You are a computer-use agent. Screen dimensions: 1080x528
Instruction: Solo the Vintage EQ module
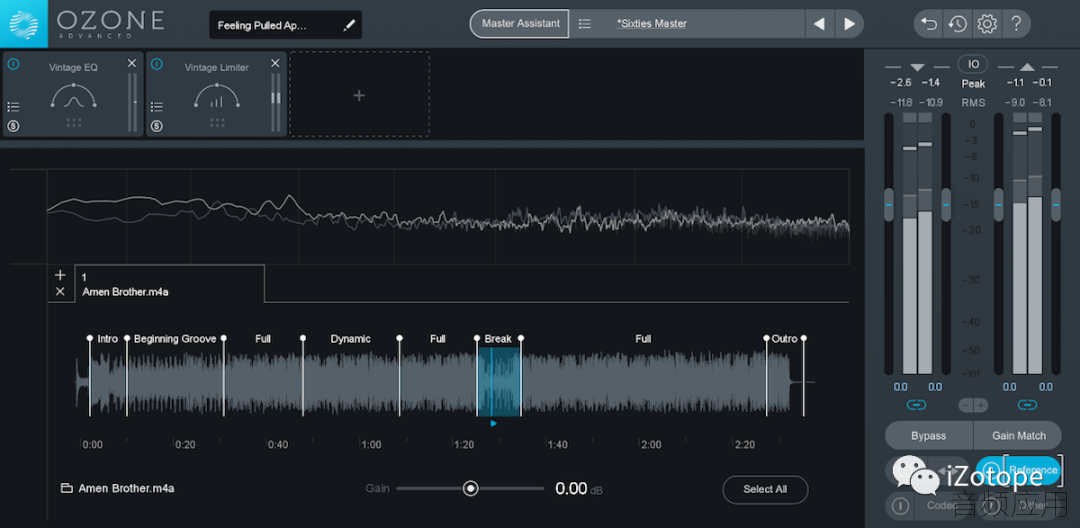[13, 126]
